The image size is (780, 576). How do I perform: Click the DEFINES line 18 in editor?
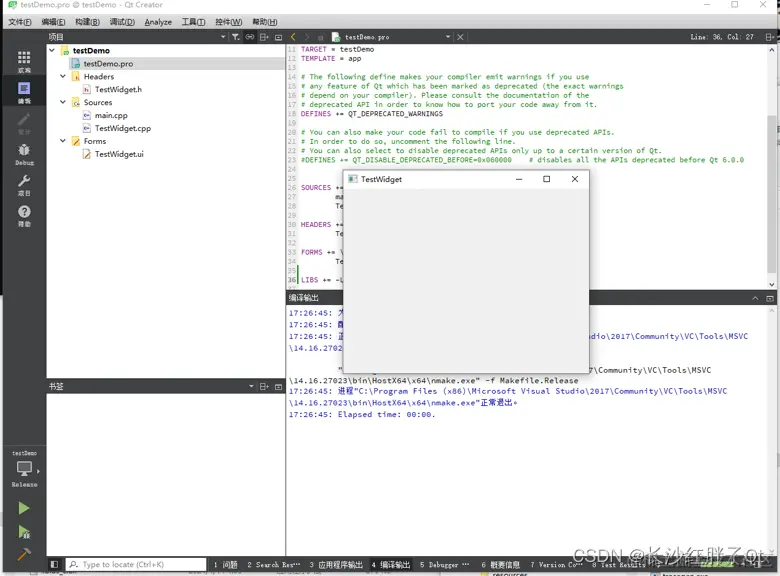tap(372, 114)
